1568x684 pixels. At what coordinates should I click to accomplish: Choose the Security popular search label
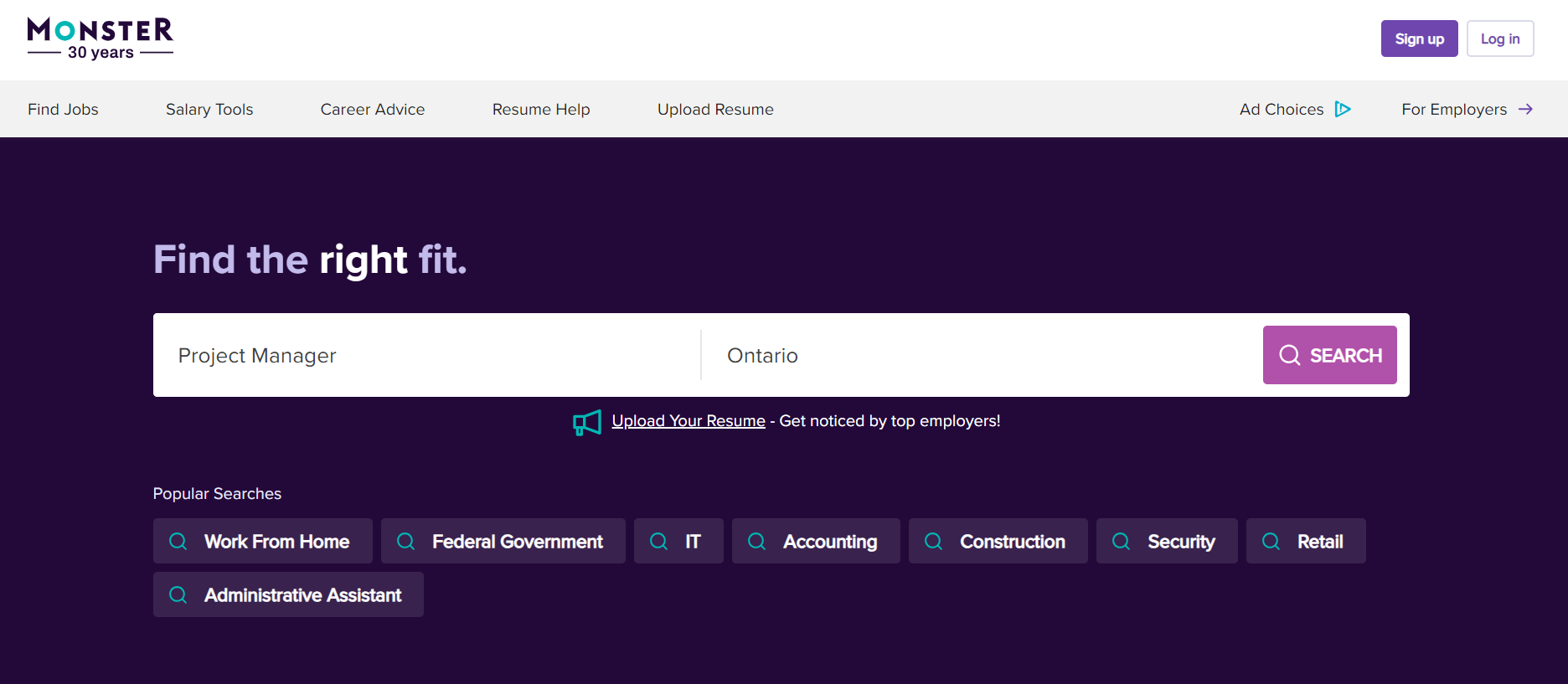(x=1181, y=542)
